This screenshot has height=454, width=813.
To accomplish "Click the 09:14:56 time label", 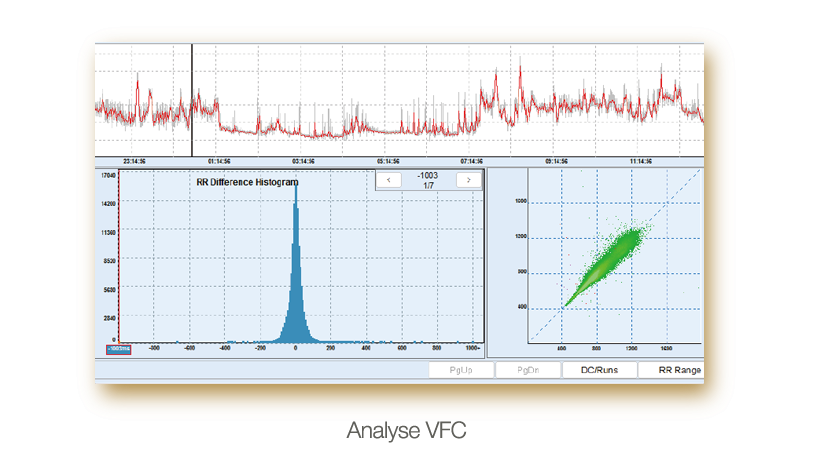I will tap(556, 161).
